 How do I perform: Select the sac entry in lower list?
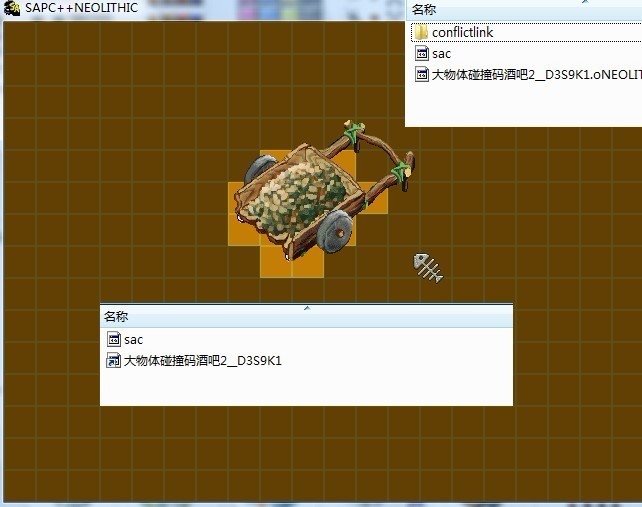133,340
